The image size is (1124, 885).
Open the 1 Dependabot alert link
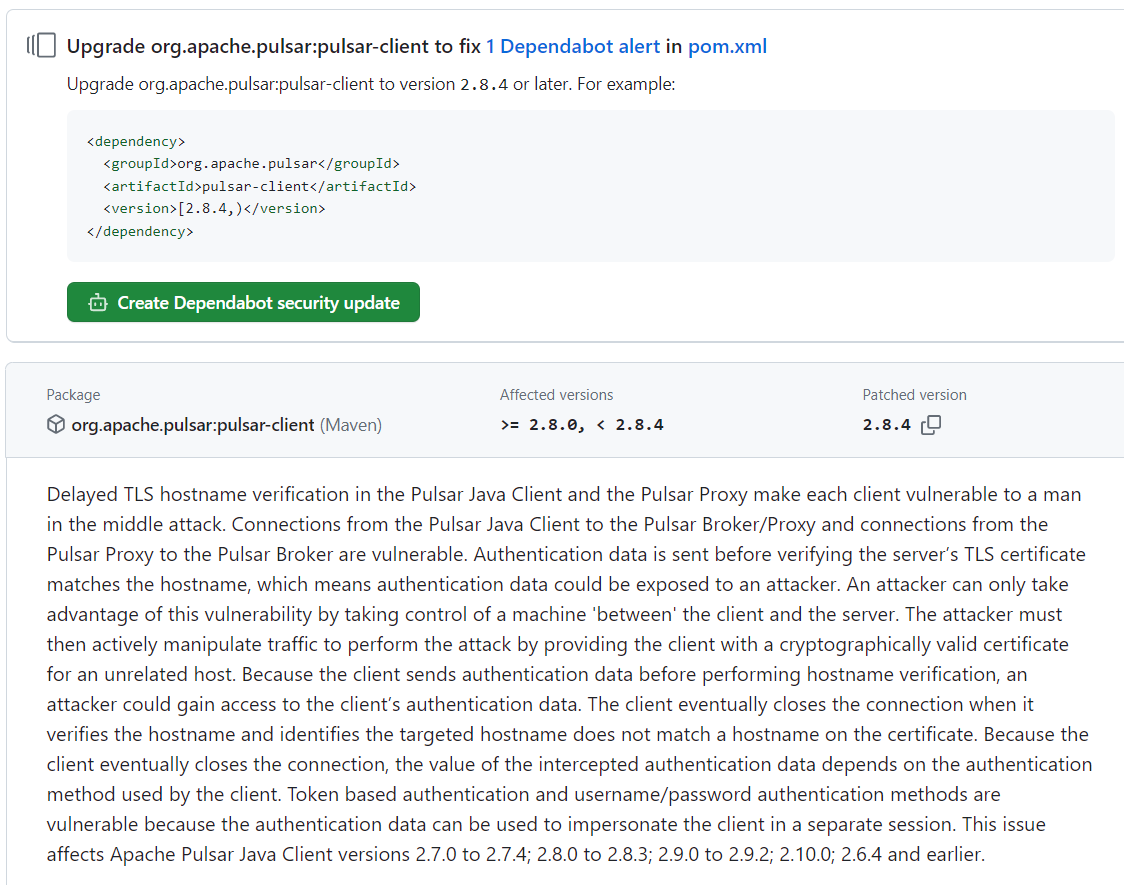573,46
